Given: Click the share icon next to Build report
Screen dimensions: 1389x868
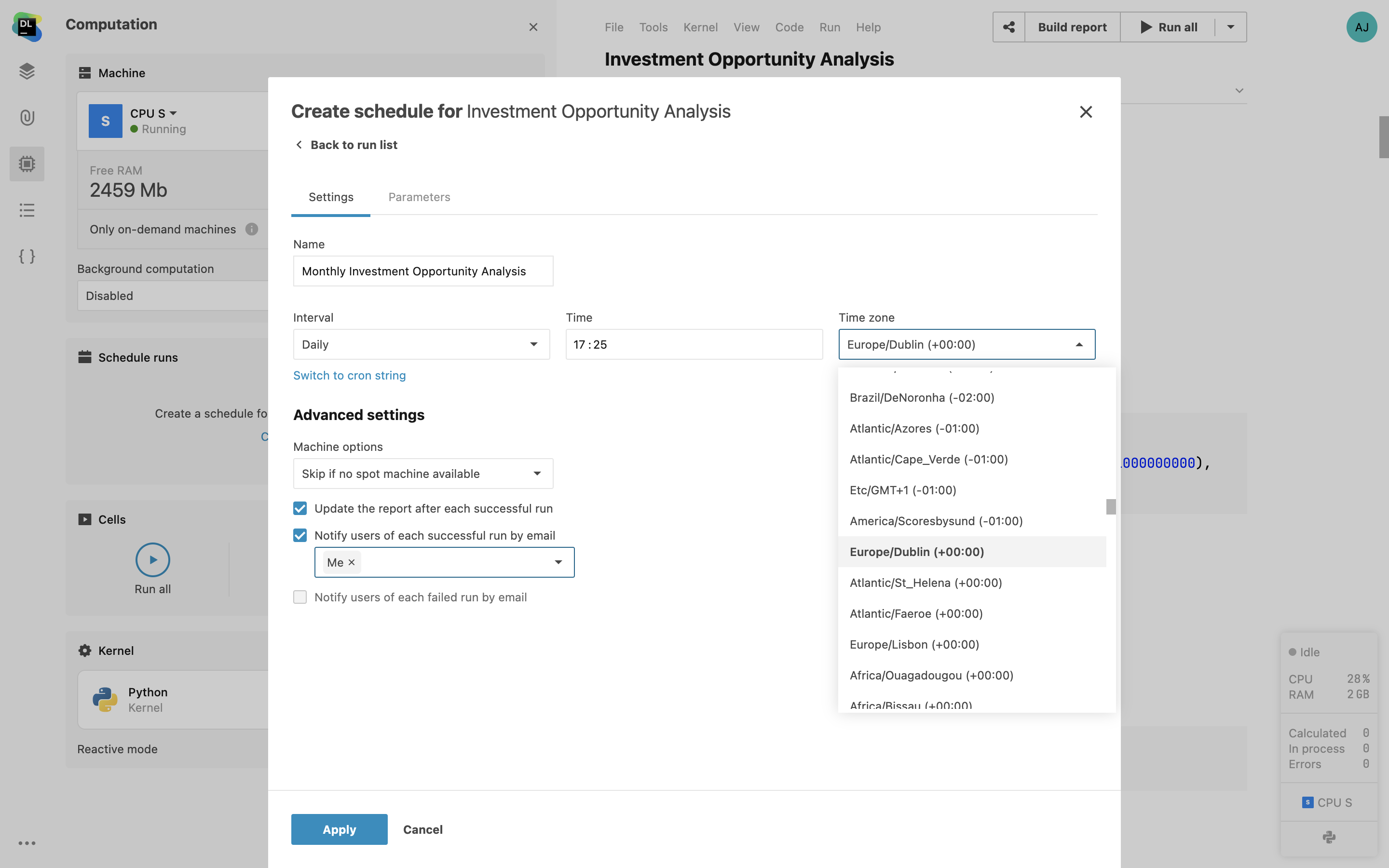Looking at the screenshot, I should point(1008,27).
